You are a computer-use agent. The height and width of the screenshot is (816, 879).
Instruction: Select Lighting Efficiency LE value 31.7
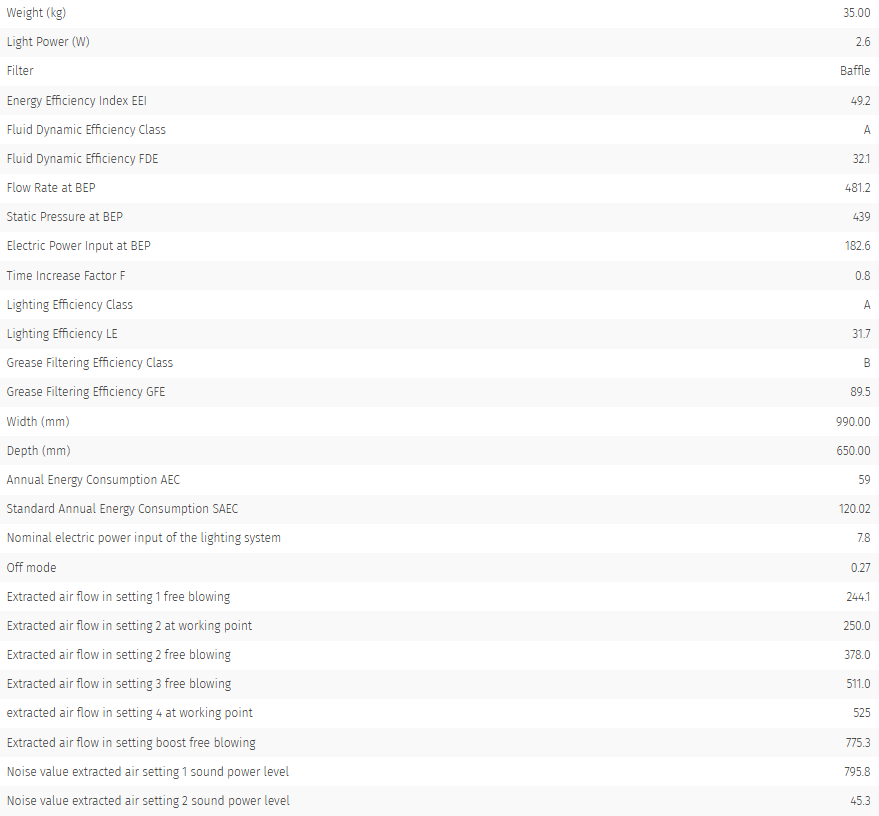(861, 333)
